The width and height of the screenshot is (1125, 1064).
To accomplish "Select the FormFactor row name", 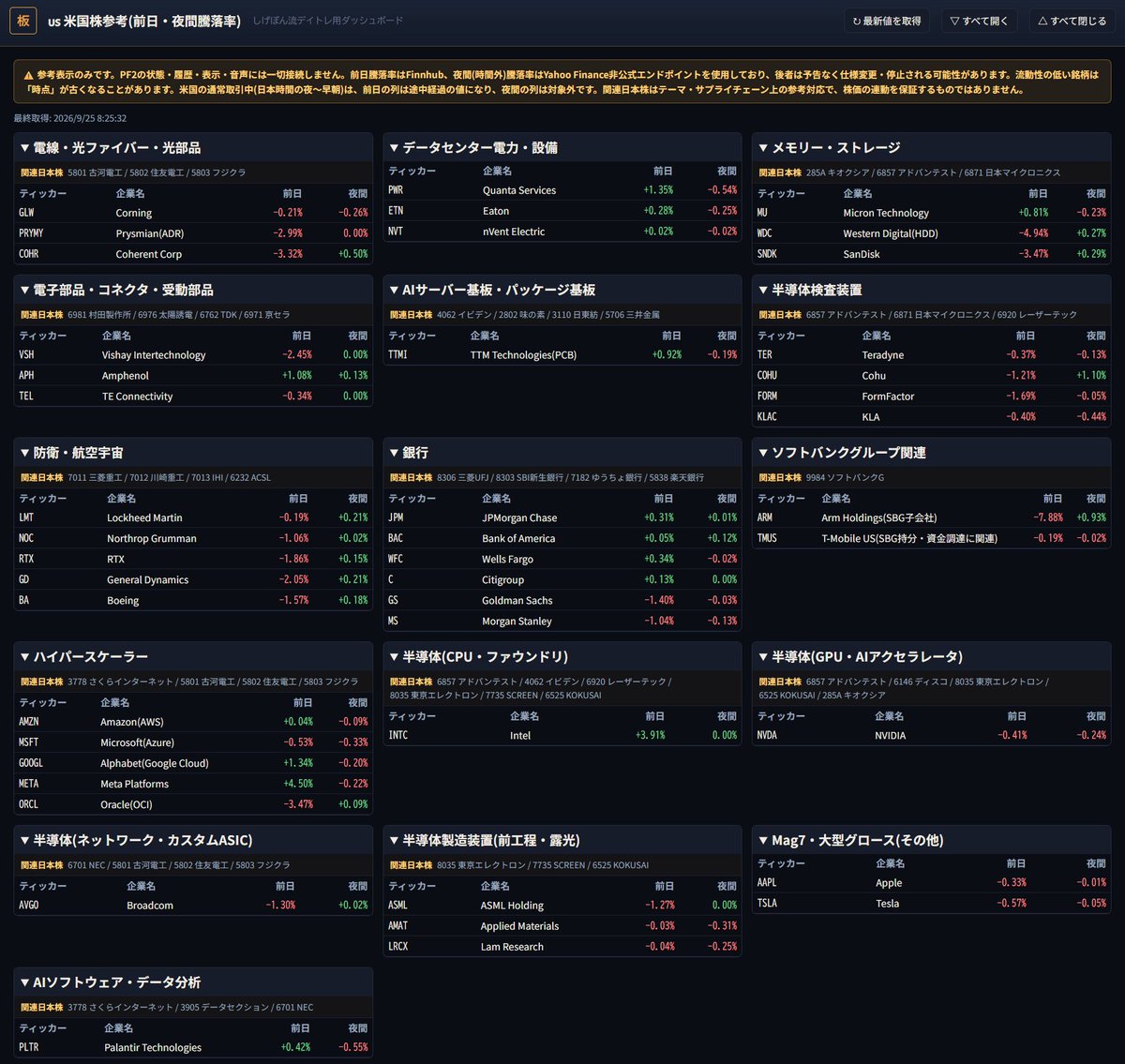I will pyautogui.click(x=888, y=397).
